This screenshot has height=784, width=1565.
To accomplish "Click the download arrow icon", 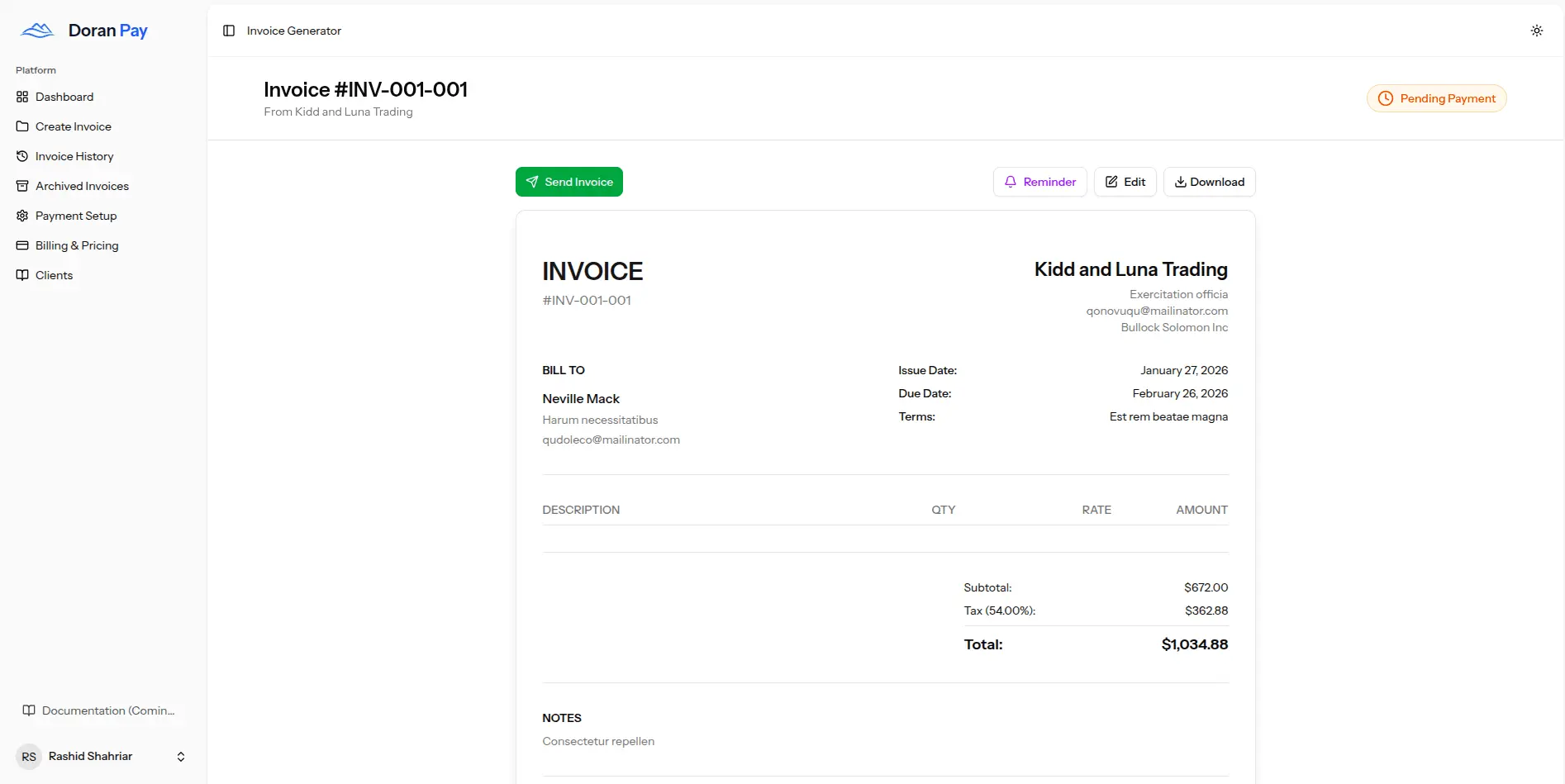I will 1181,182.
